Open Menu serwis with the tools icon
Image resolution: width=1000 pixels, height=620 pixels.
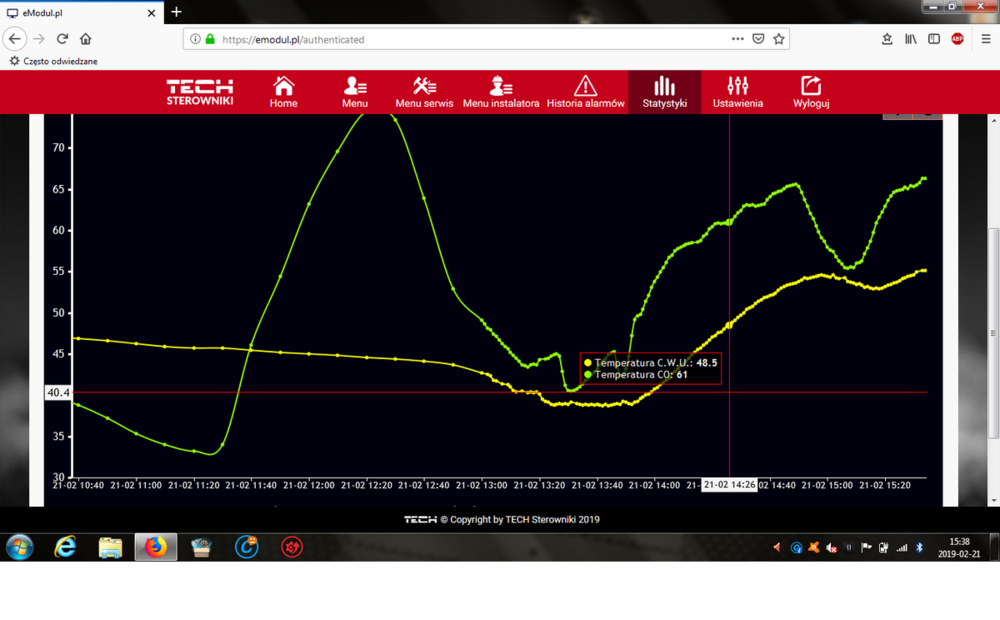pyautogui.click(x=424, y=92)
